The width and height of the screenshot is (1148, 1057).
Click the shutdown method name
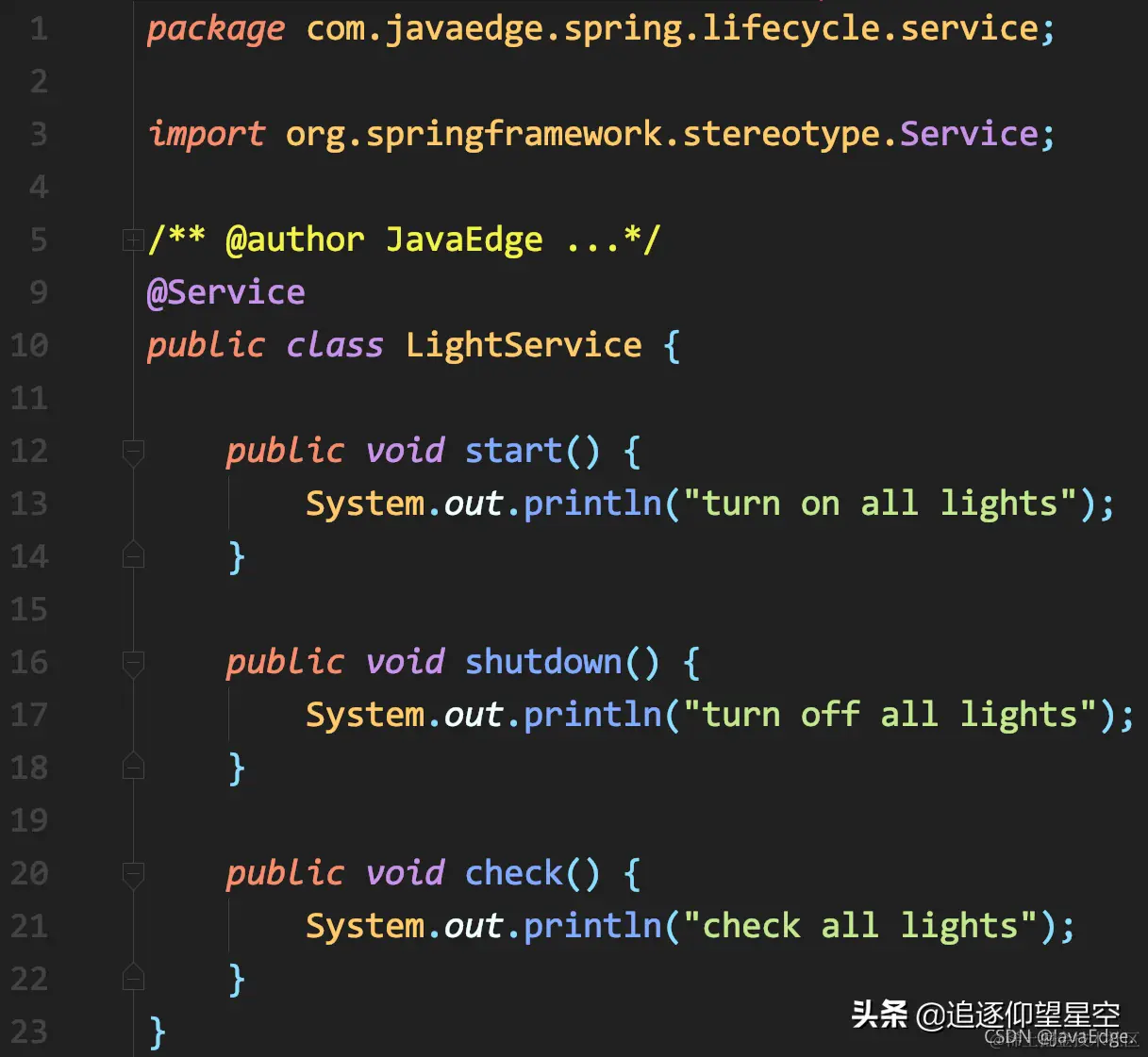543,662
